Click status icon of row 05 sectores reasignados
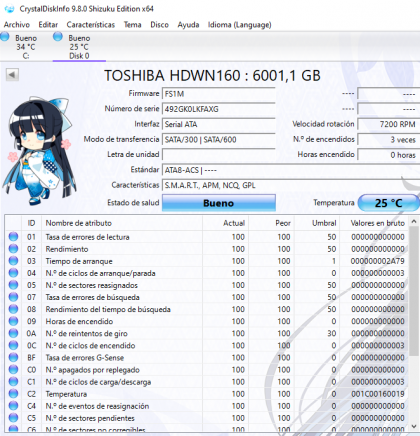The image size is (420, 436). (13, 285)
